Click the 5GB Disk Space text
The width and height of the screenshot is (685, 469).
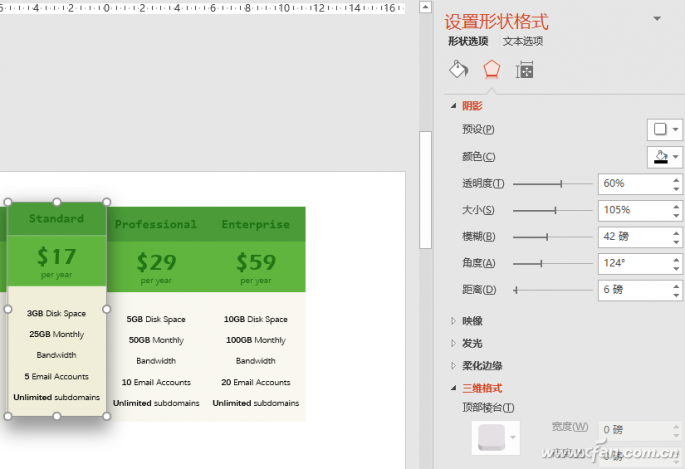pyautogui.click(x=156, y=319)
